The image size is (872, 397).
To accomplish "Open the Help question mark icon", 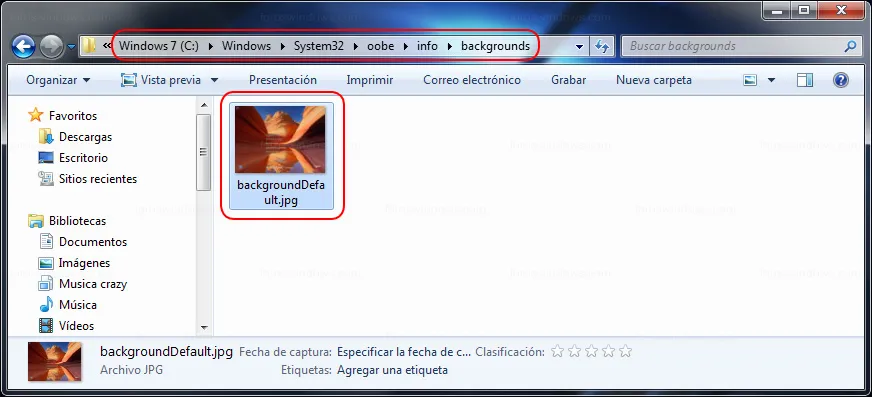I will coord(840,80).
